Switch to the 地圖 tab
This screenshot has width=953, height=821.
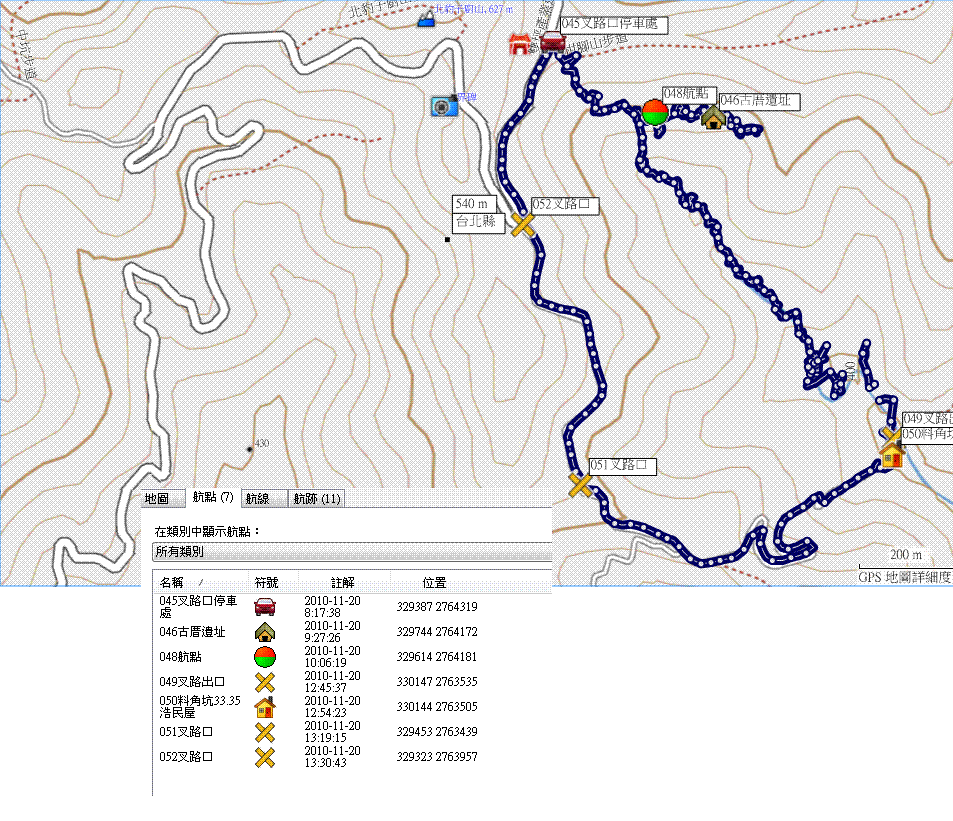click(x=157, y=498)
